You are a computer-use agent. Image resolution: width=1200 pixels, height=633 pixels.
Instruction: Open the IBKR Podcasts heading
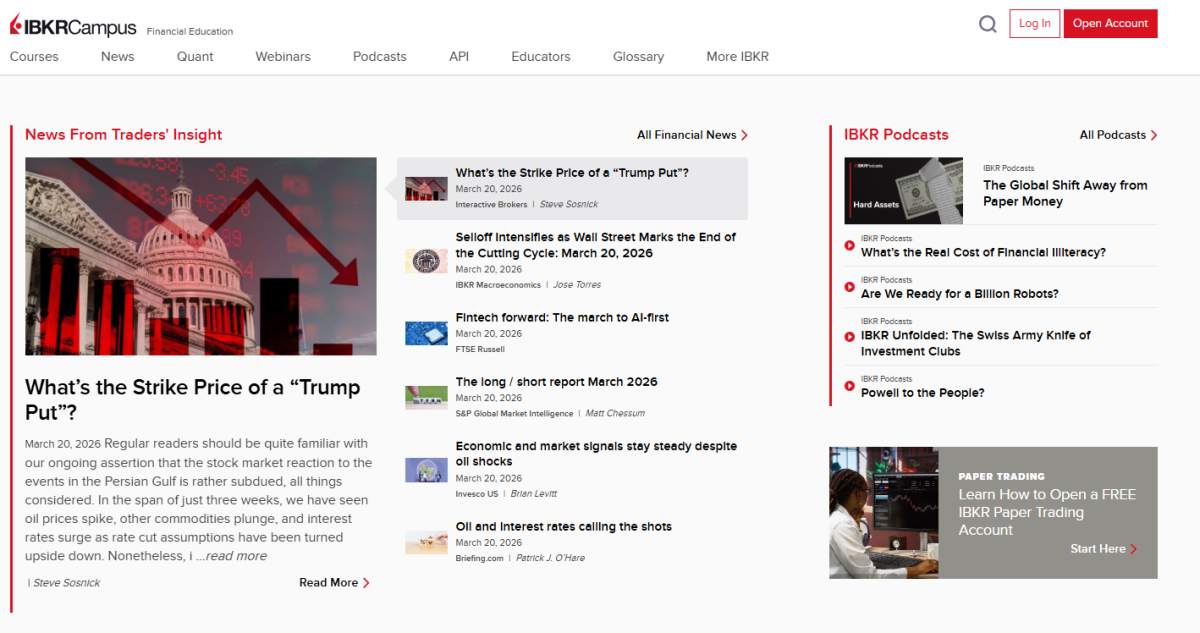pyautogui.click(x=896, y=135)
